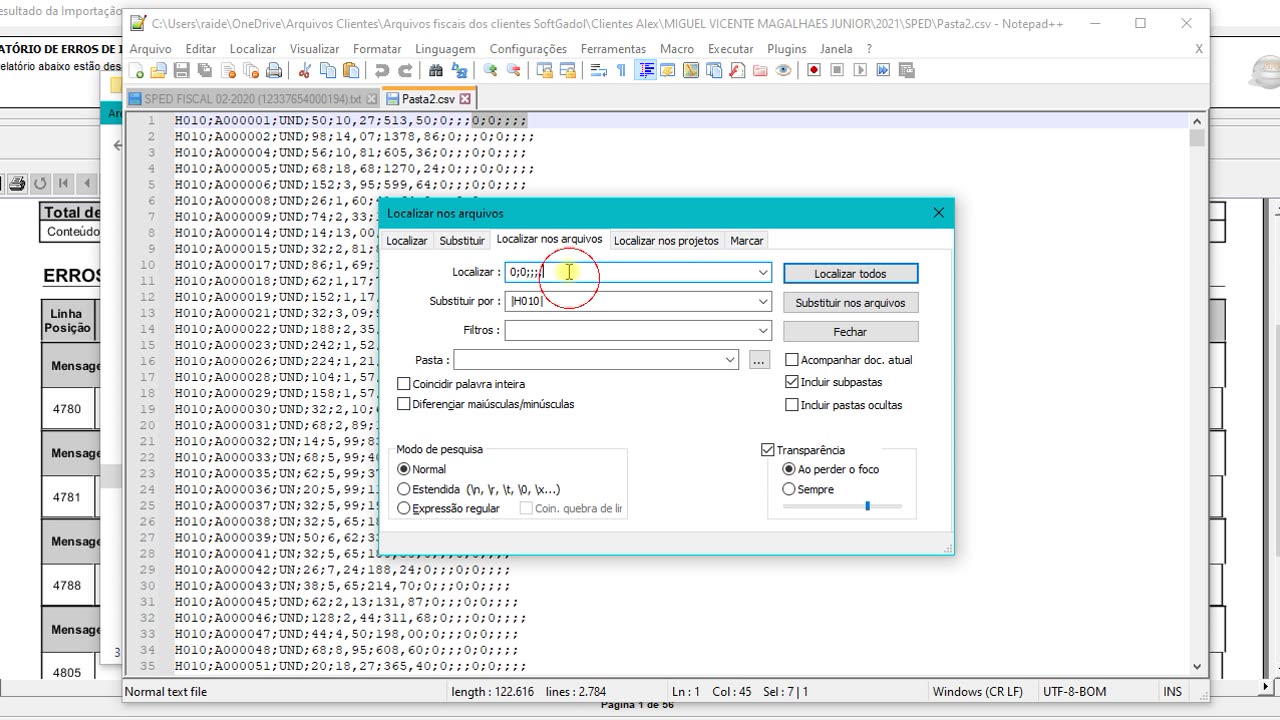1280x720 pixels.
Task: Click the Cut scissors icon
Action: pyautogui.click(x=304, y=70)
